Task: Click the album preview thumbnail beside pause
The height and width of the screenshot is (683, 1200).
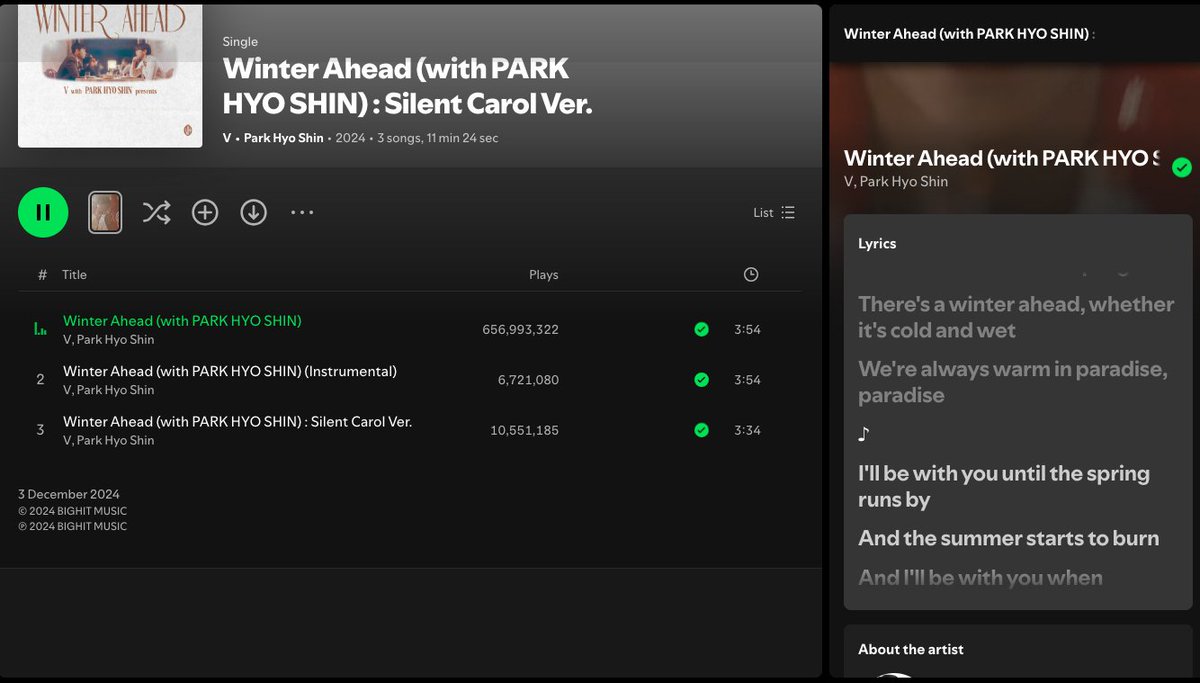Action: (105, 212)
